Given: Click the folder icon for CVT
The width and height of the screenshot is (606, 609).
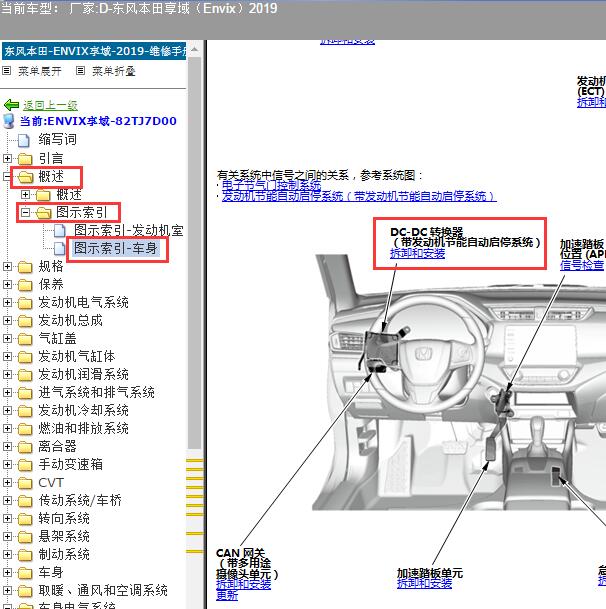Looking at the screenshot, I should (x=25, y=483).
